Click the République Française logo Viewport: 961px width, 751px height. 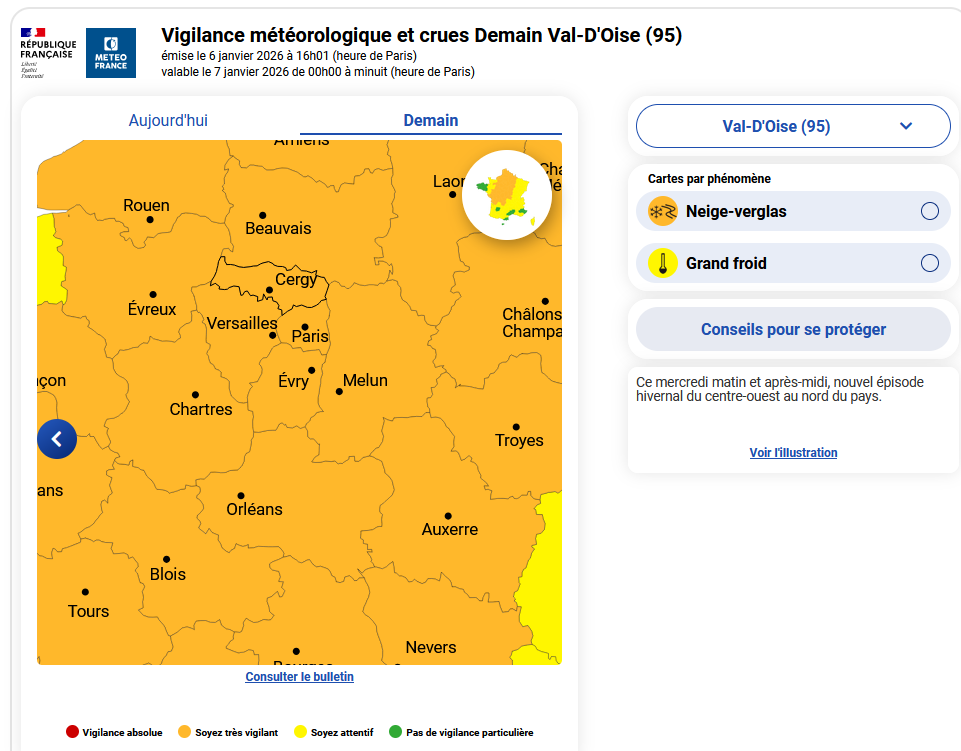tap(47, 52)
